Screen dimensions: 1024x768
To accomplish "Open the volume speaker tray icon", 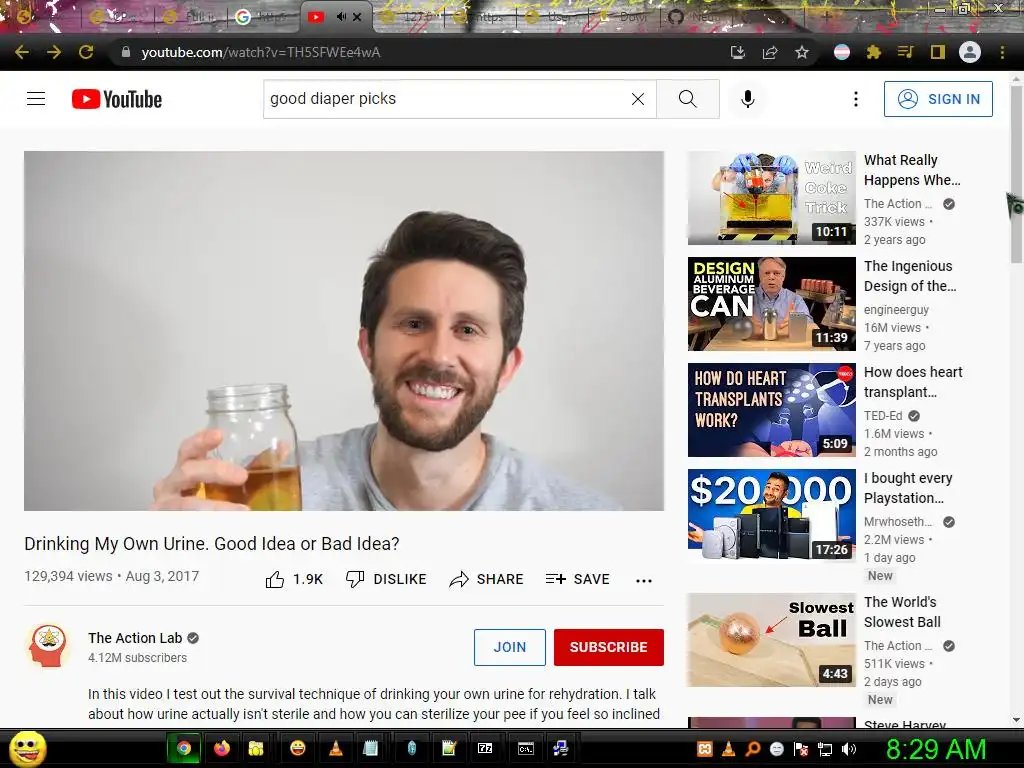I will click(849, 749).
